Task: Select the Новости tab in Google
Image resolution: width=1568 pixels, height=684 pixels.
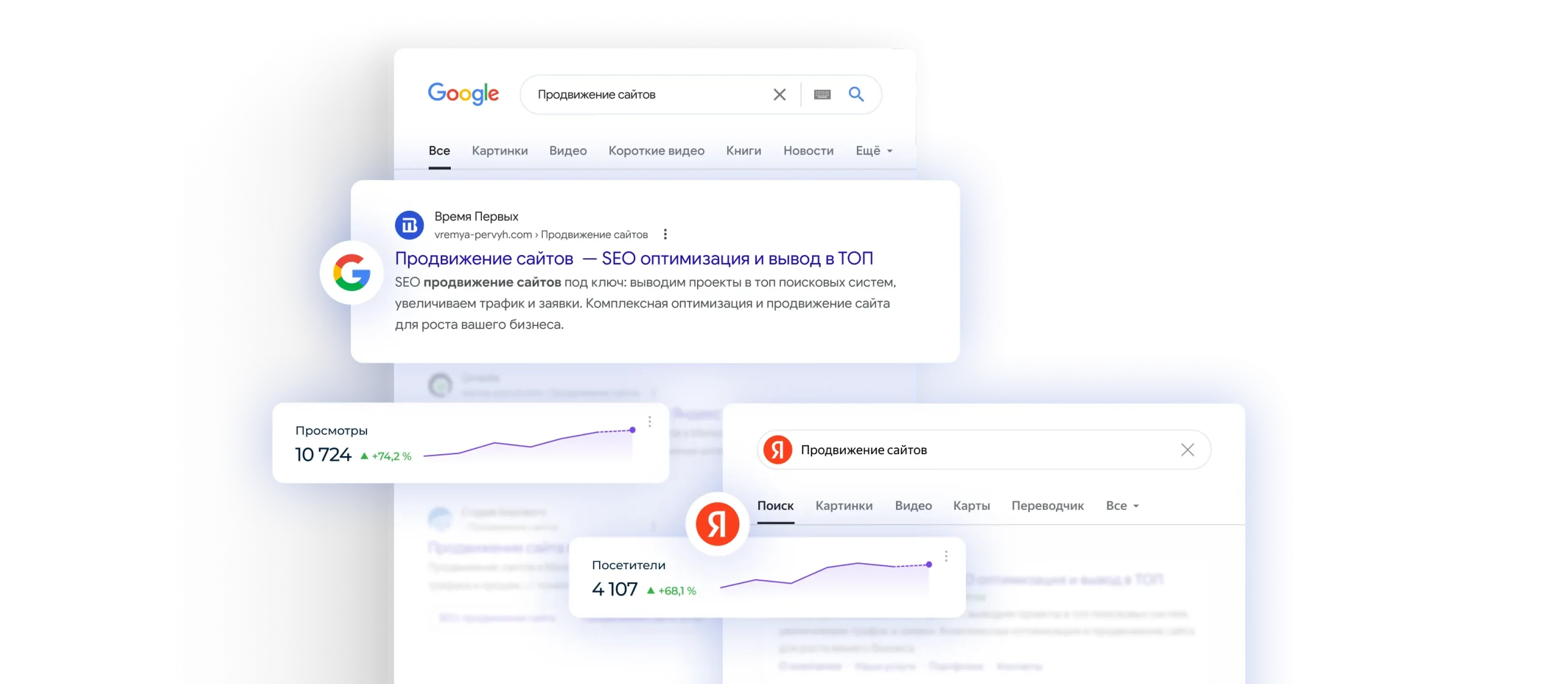Action: 808,151
